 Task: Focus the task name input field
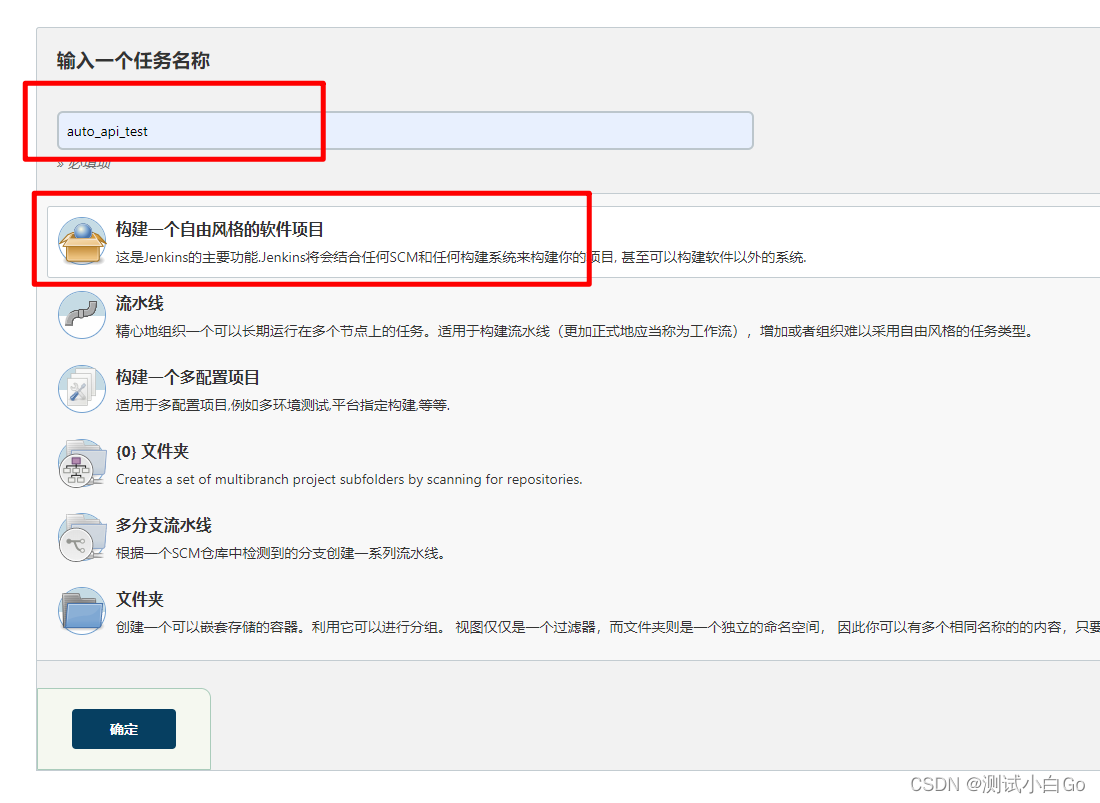point(405,130)
